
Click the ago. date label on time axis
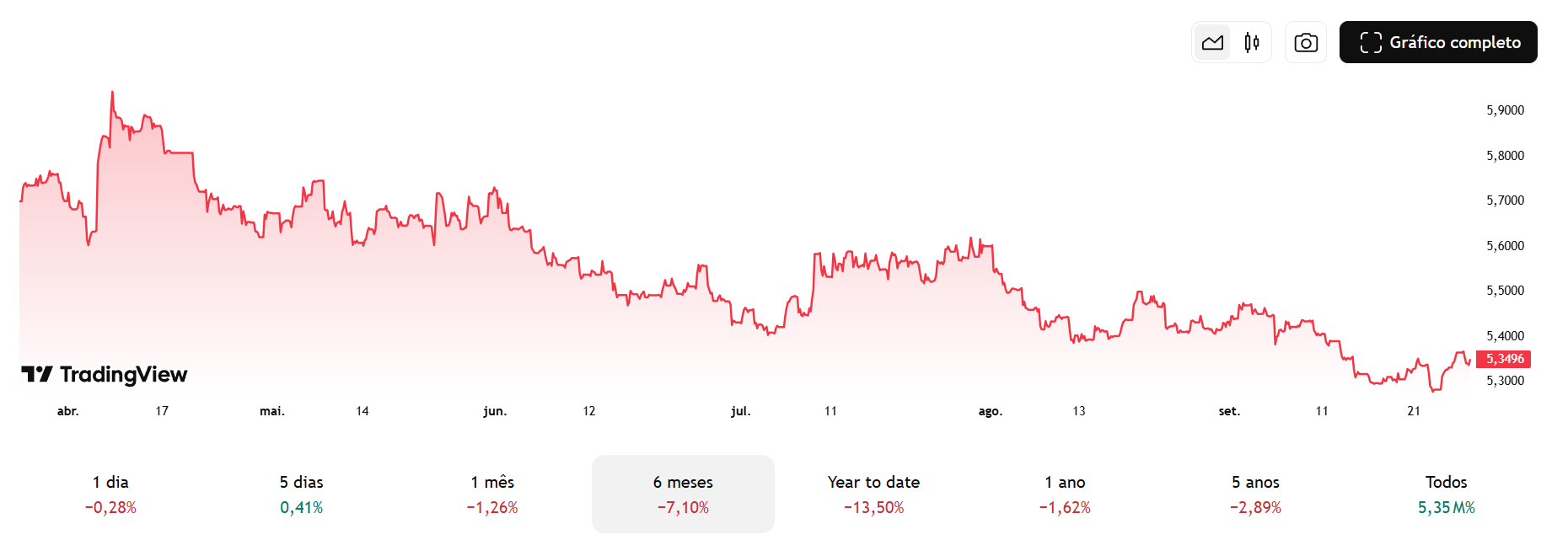tap(990, 411)
